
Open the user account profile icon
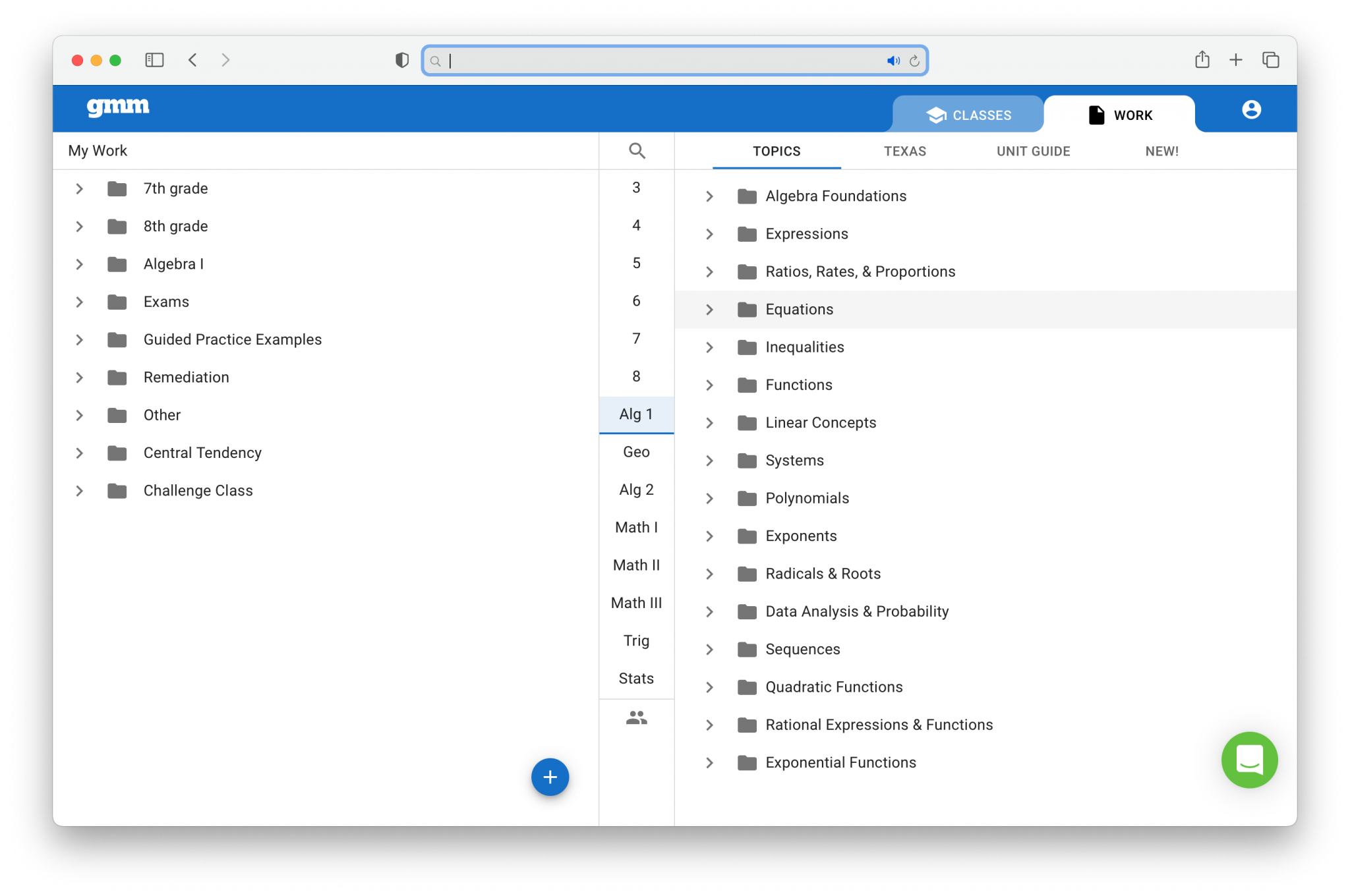[x=1250, y=109]
